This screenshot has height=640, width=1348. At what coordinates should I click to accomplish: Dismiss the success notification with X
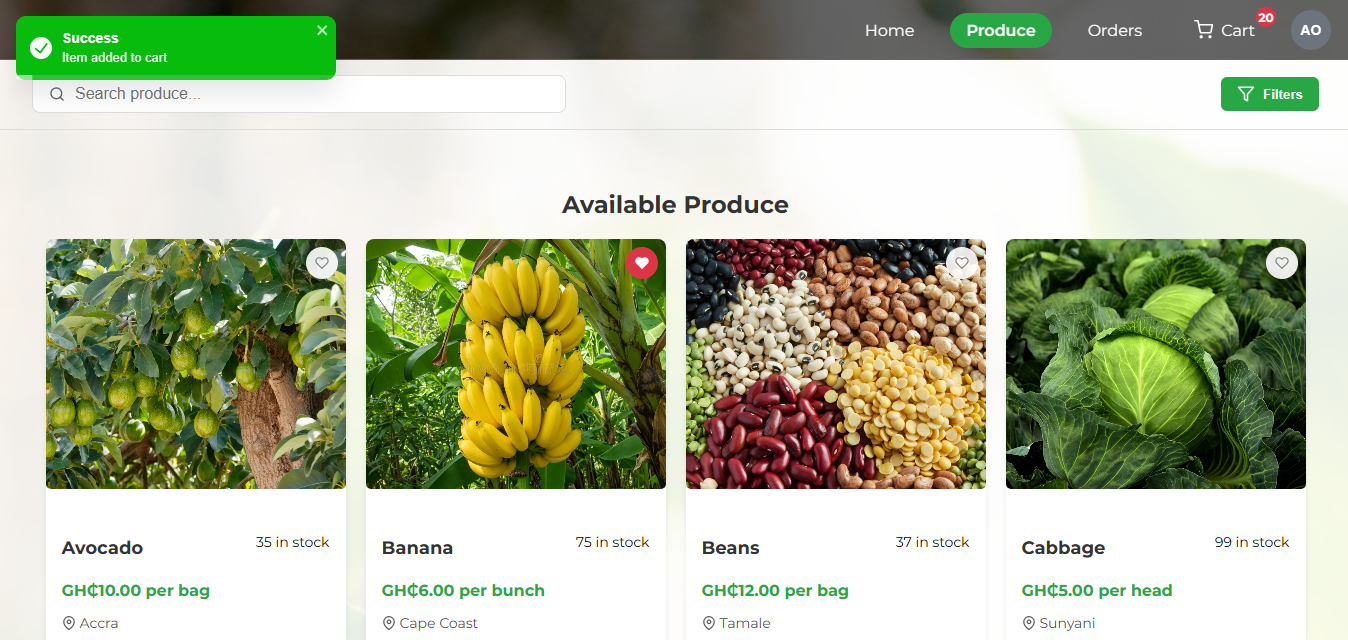(322, 31)
